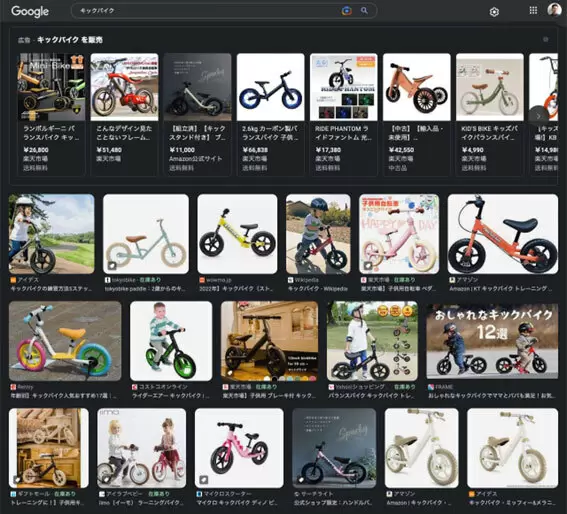Click the magnifier search icon

(364, 10)
